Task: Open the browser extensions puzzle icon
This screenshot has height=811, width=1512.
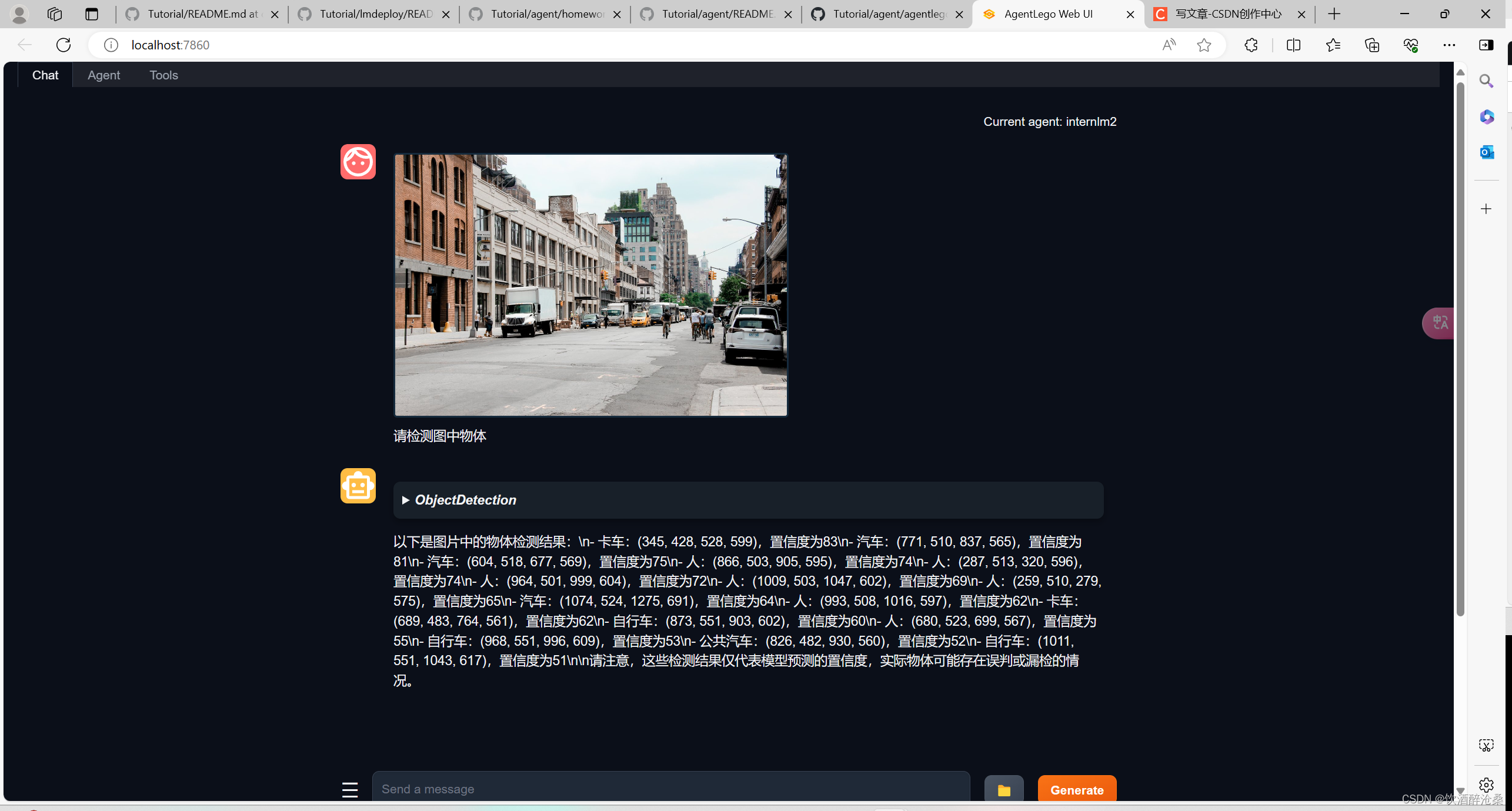Action: point(1251,45)
